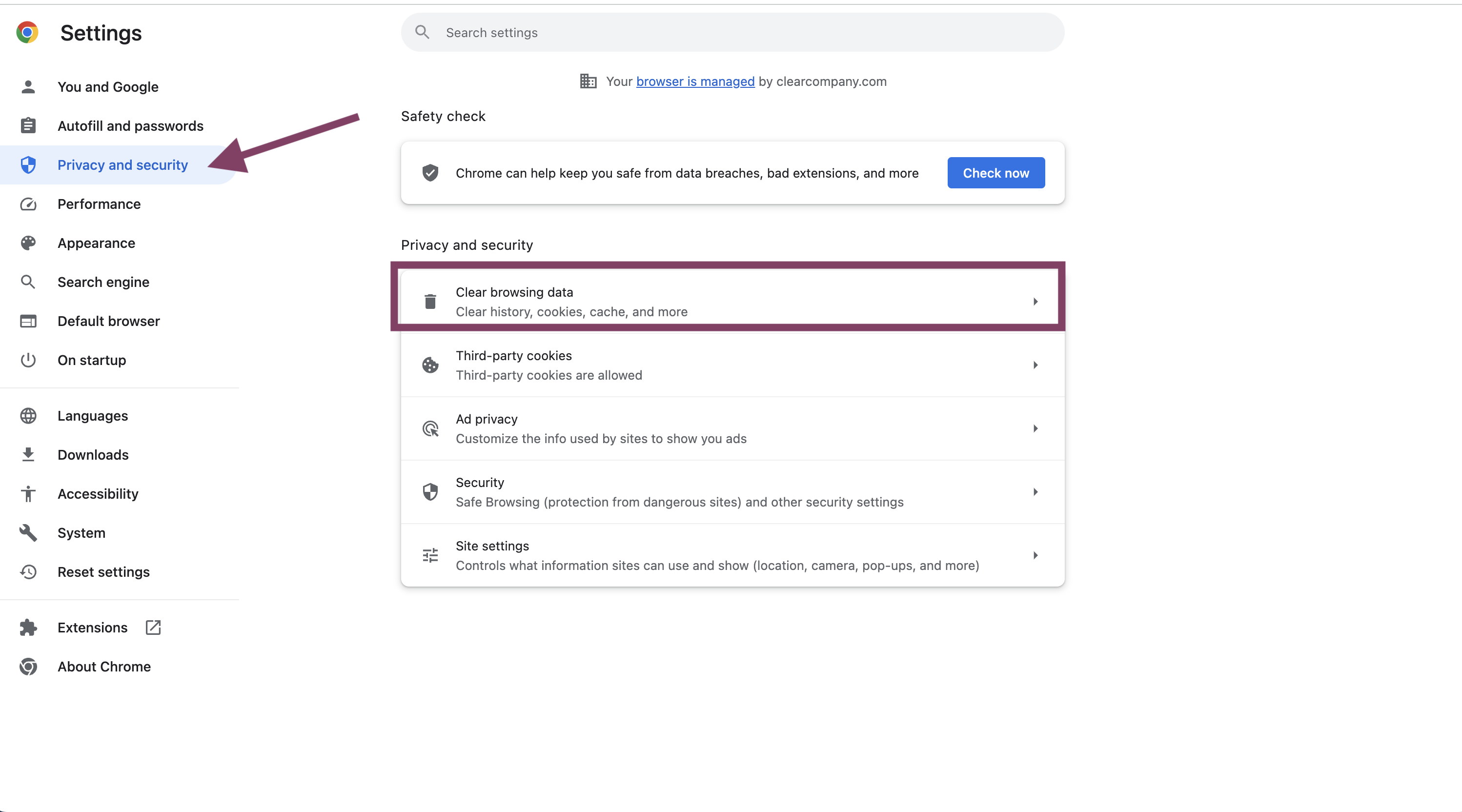This screenshot has width=1462, height=812.
Task: Click the trash can icon for Clear browsing data
Action: pos(430,301)
